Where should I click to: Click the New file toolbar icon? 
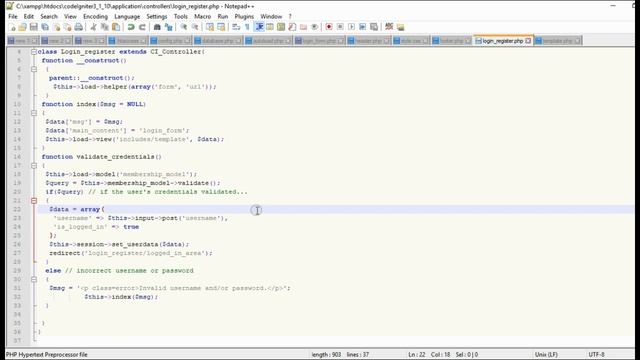[x=12, y=27]
